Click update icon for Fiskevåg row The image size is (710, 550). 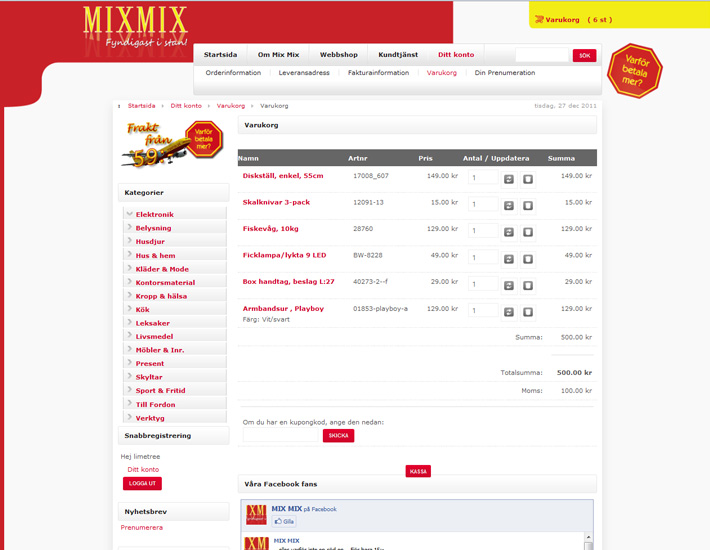point(509,232)
